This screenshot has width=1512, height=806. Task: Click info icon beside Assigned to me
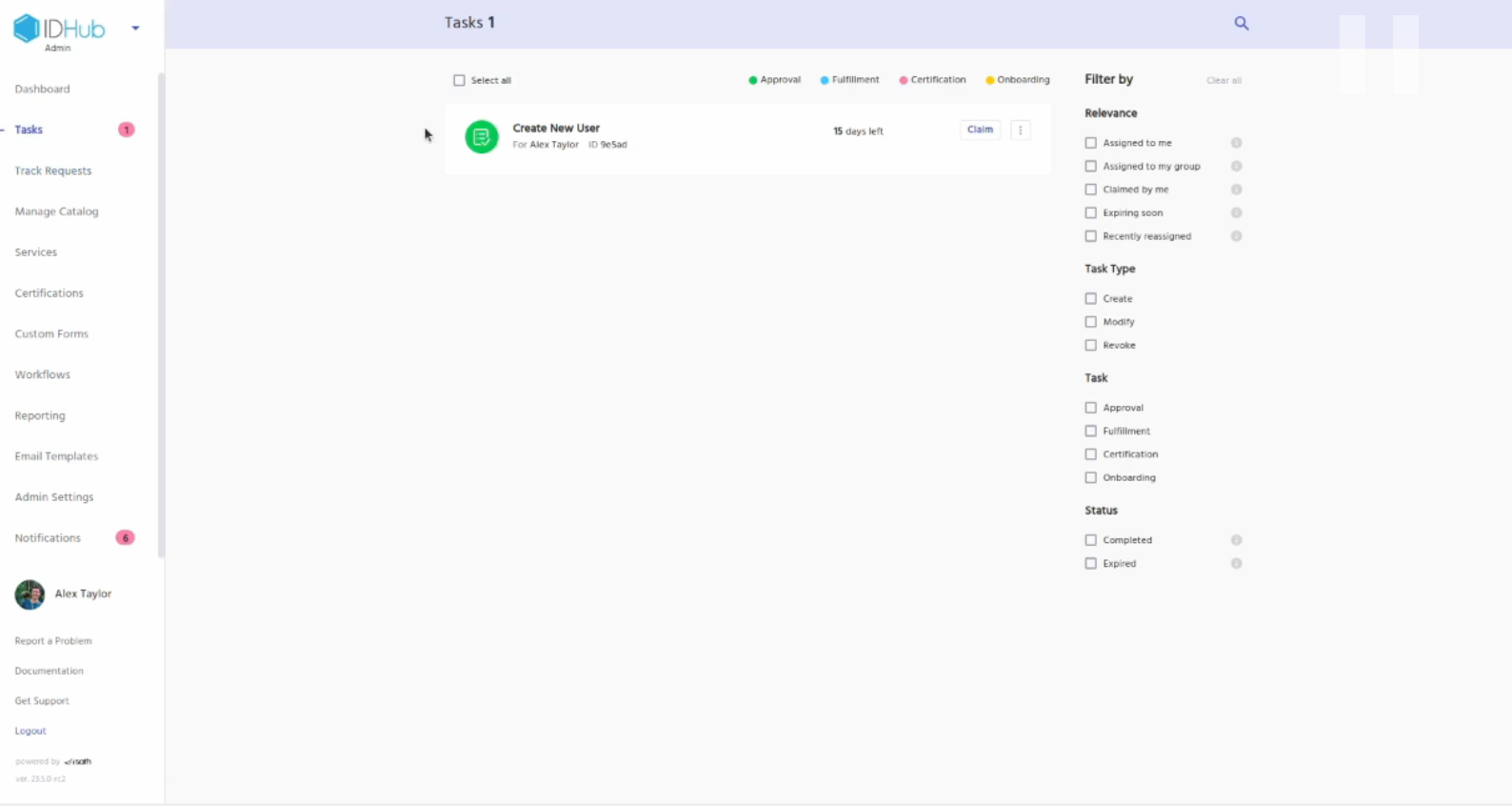(x=1236, y=143)
